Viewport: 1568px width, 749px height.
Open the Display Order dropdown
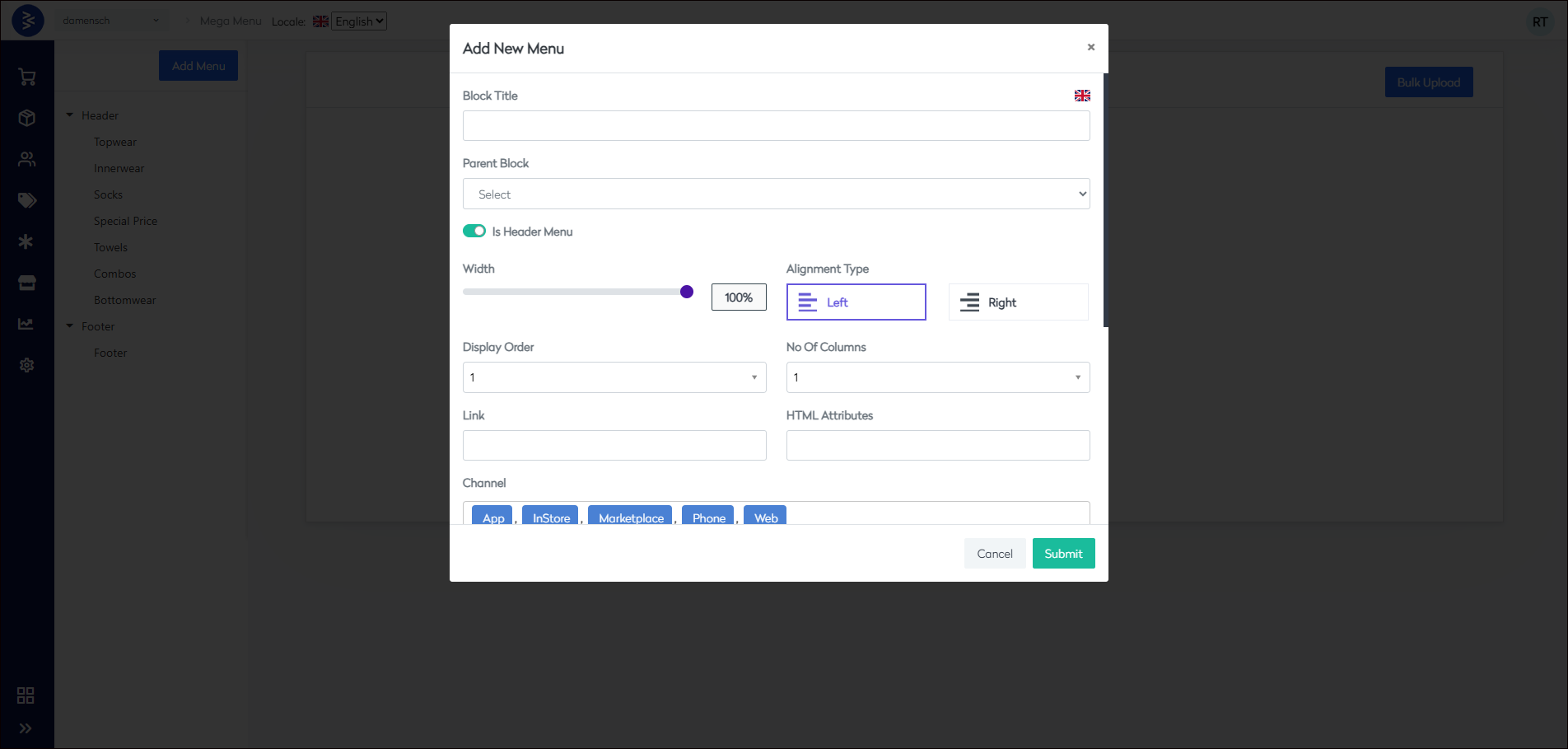(614, 377)
